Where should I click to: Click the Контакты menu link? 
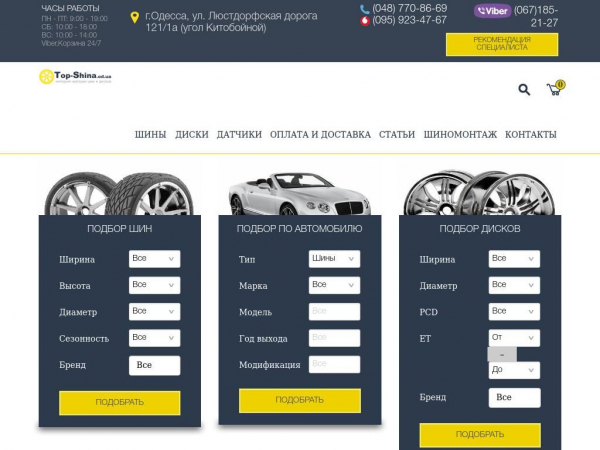pos(530,134)
